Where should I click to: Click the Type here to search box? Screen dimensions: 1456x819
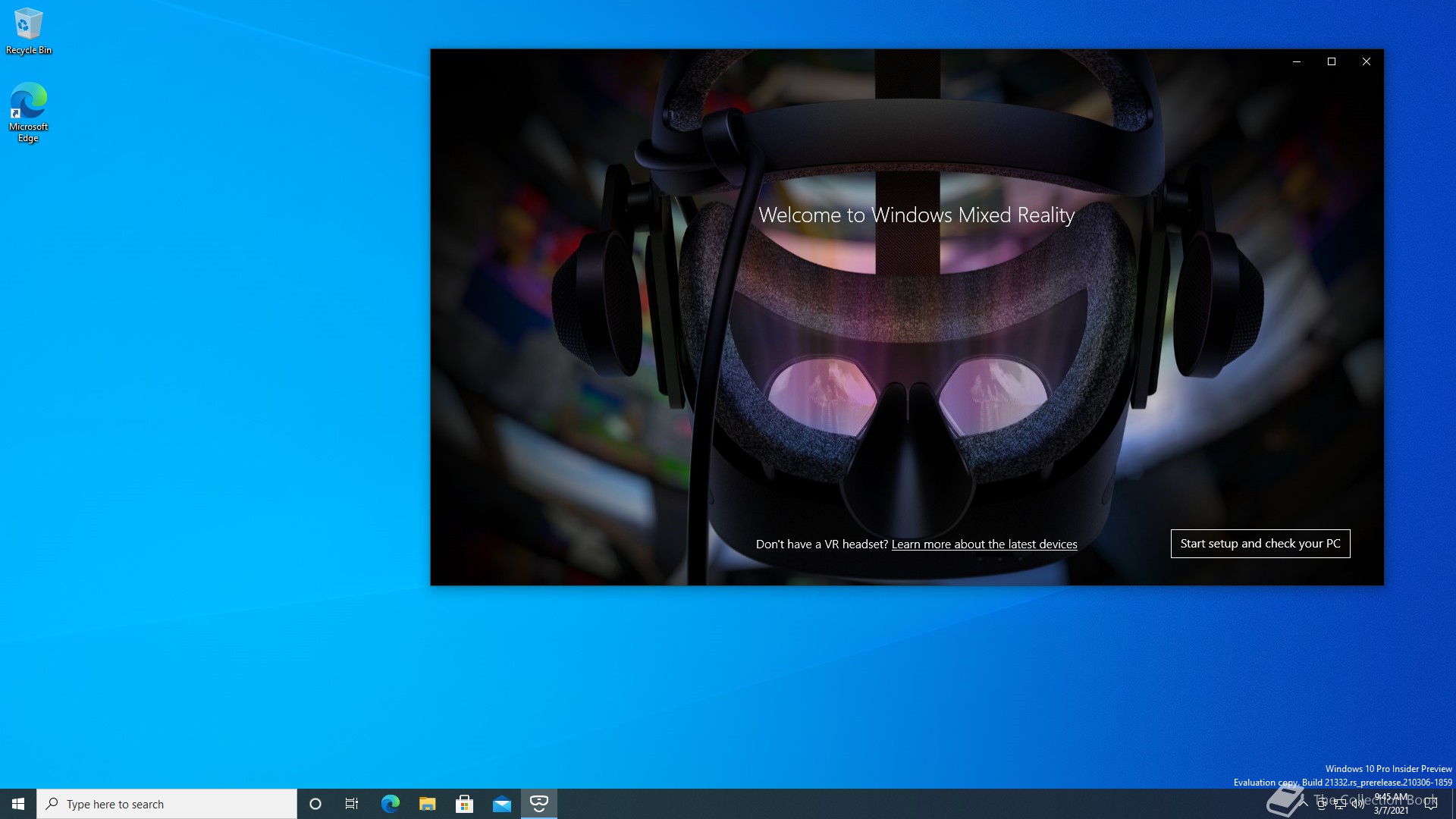coord(167,804)
